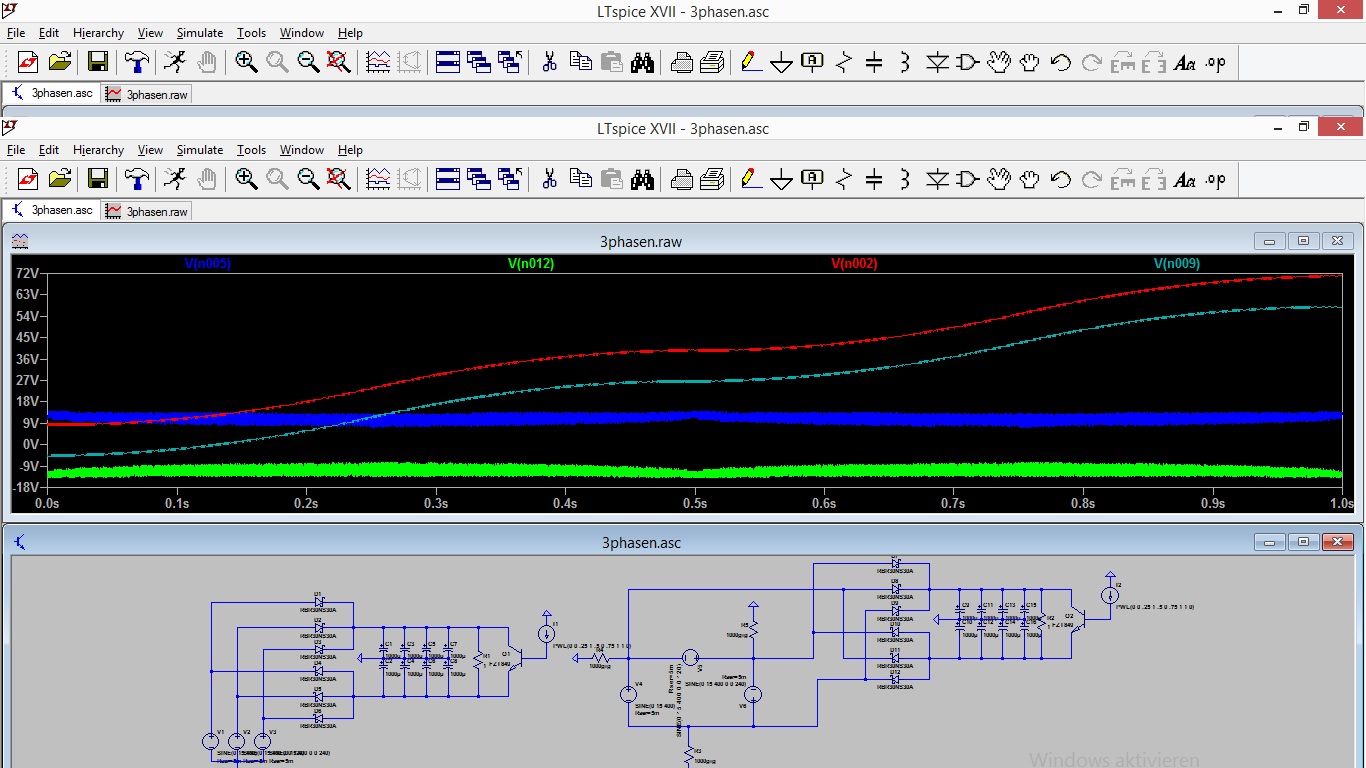Viewport: 1366px width, 768px height.
Task: Paste clipboard icon in front window toolbar
Action: point(611,180)
